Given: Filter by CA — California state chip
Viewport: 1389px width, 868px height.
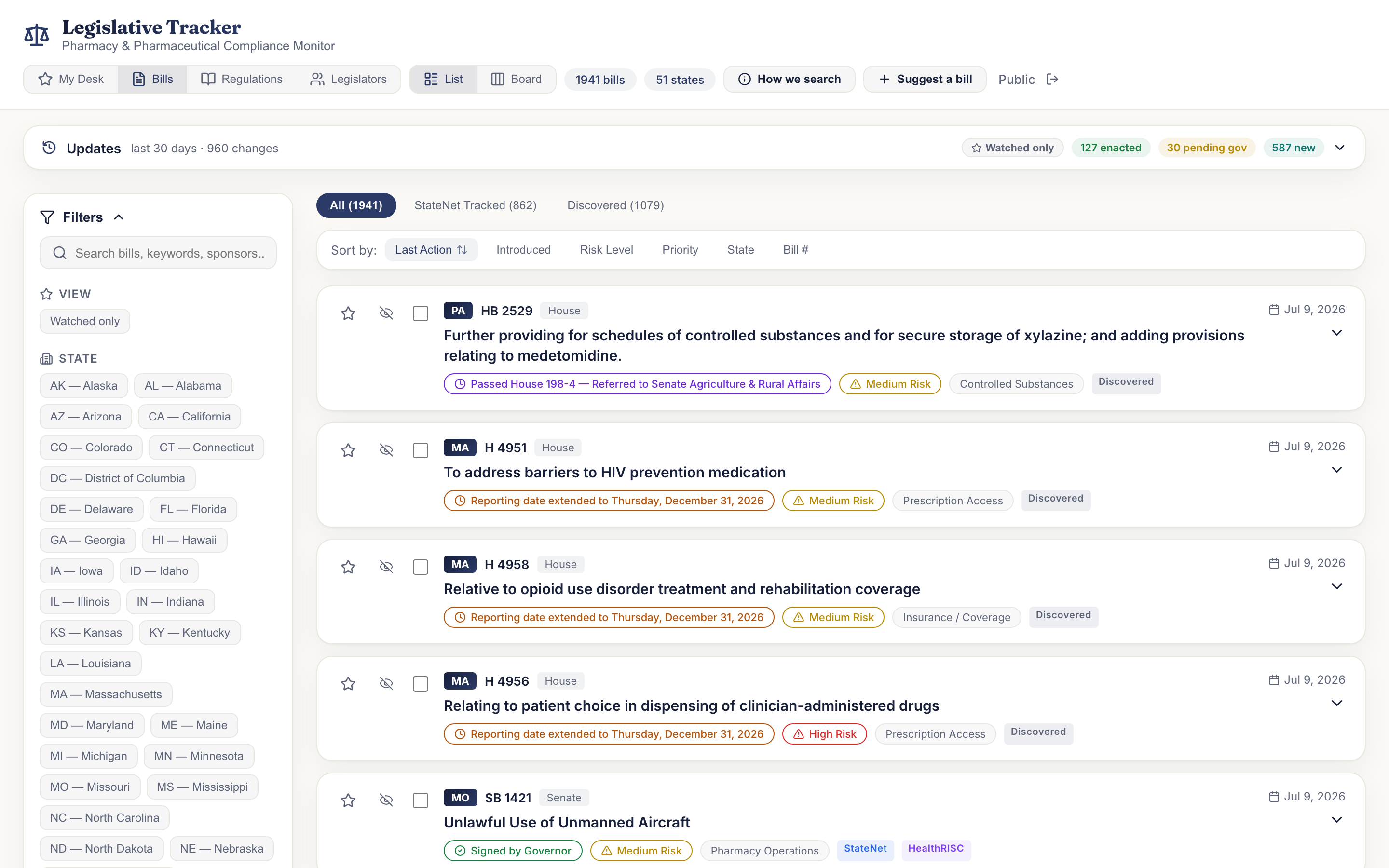Looking at the screenshot, I should [x=189, y=416].
